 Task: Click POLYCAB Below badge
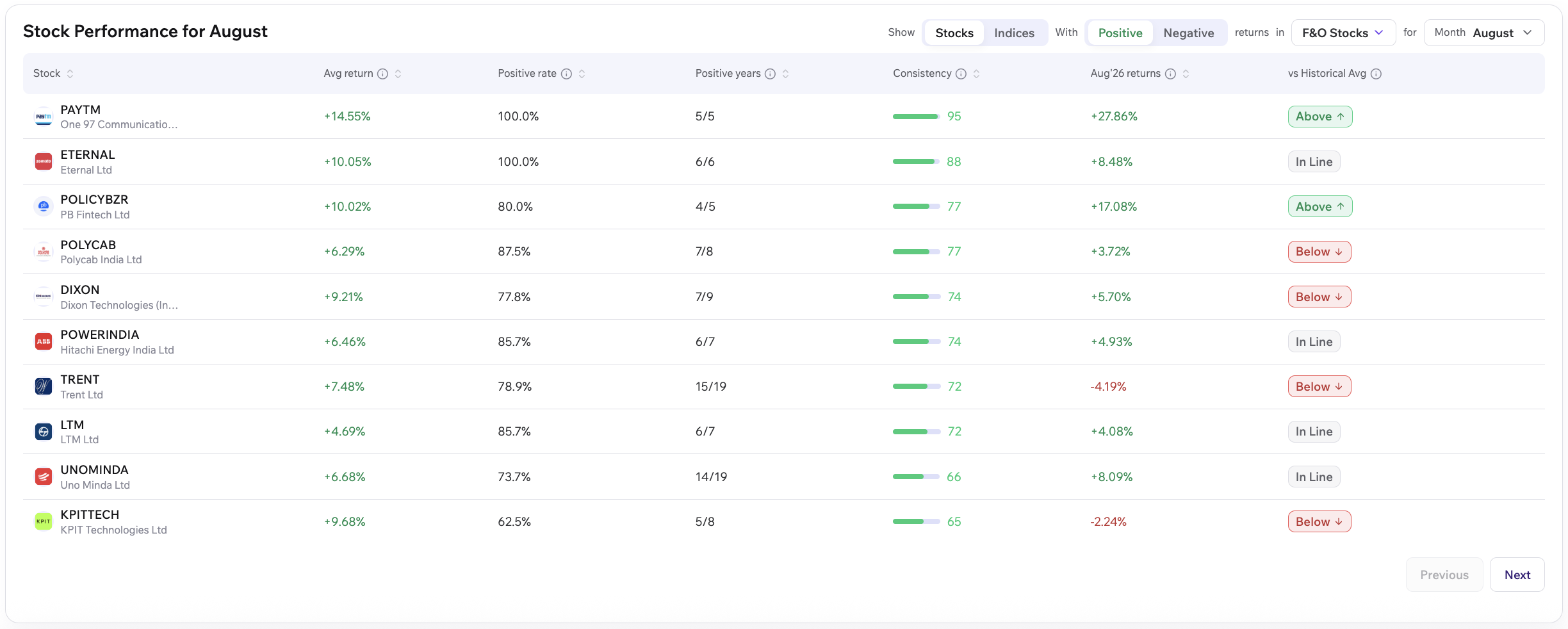click(x=1319, y=252)
